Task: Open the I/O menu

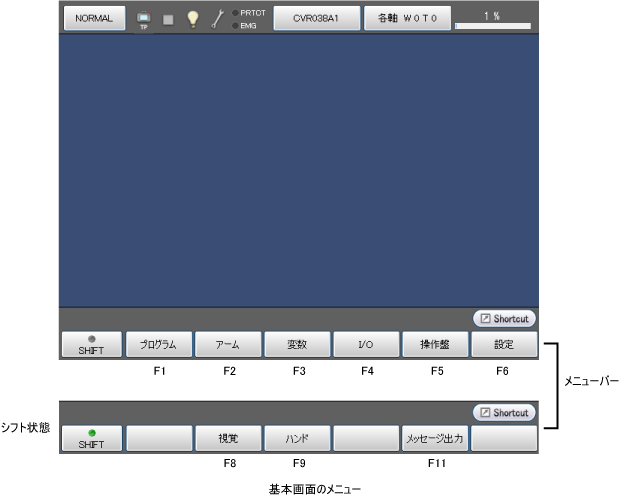Action: [x=365, y=345]
